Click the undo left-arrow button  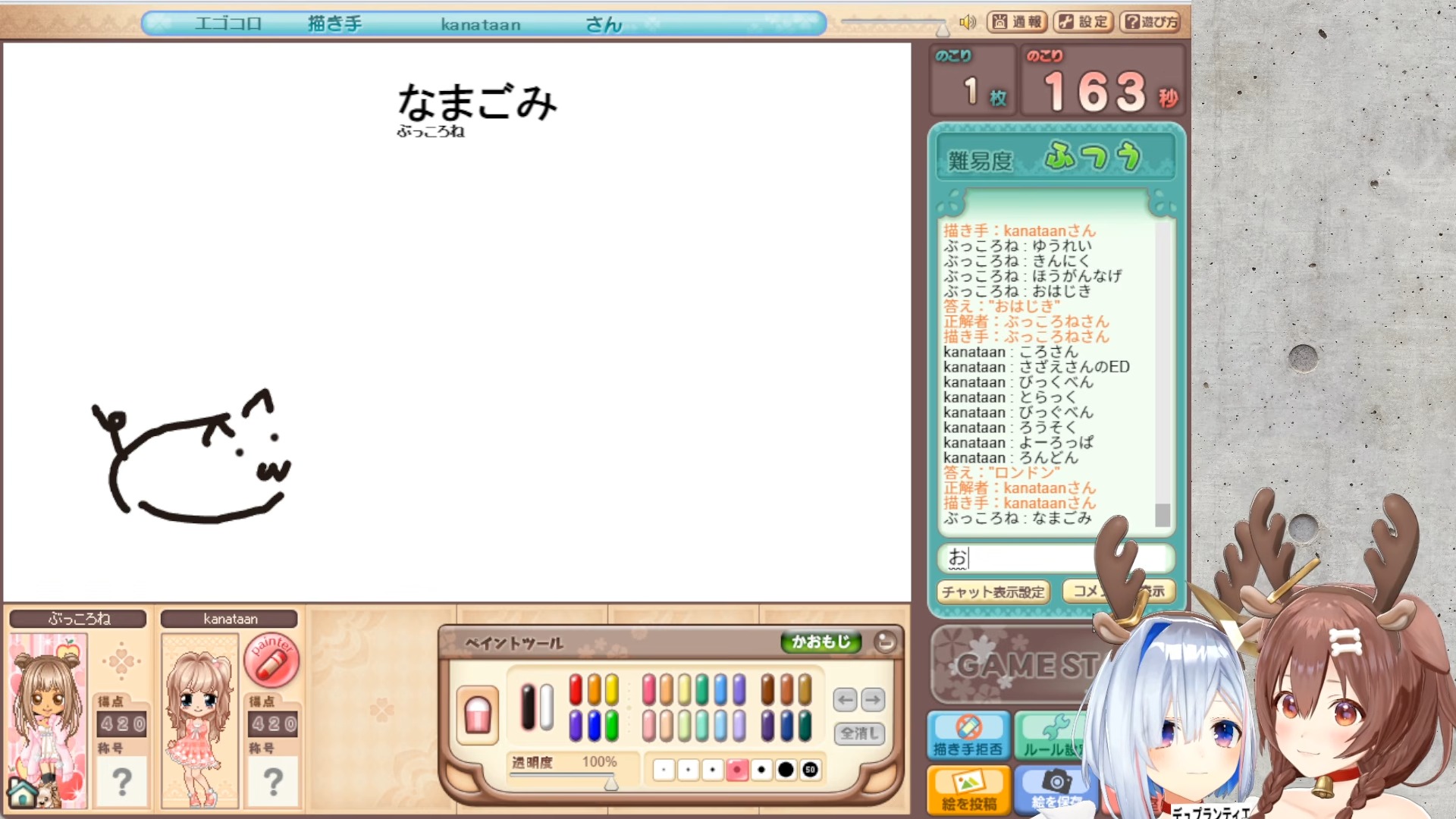pyautogui.click(x=846, y=699)
